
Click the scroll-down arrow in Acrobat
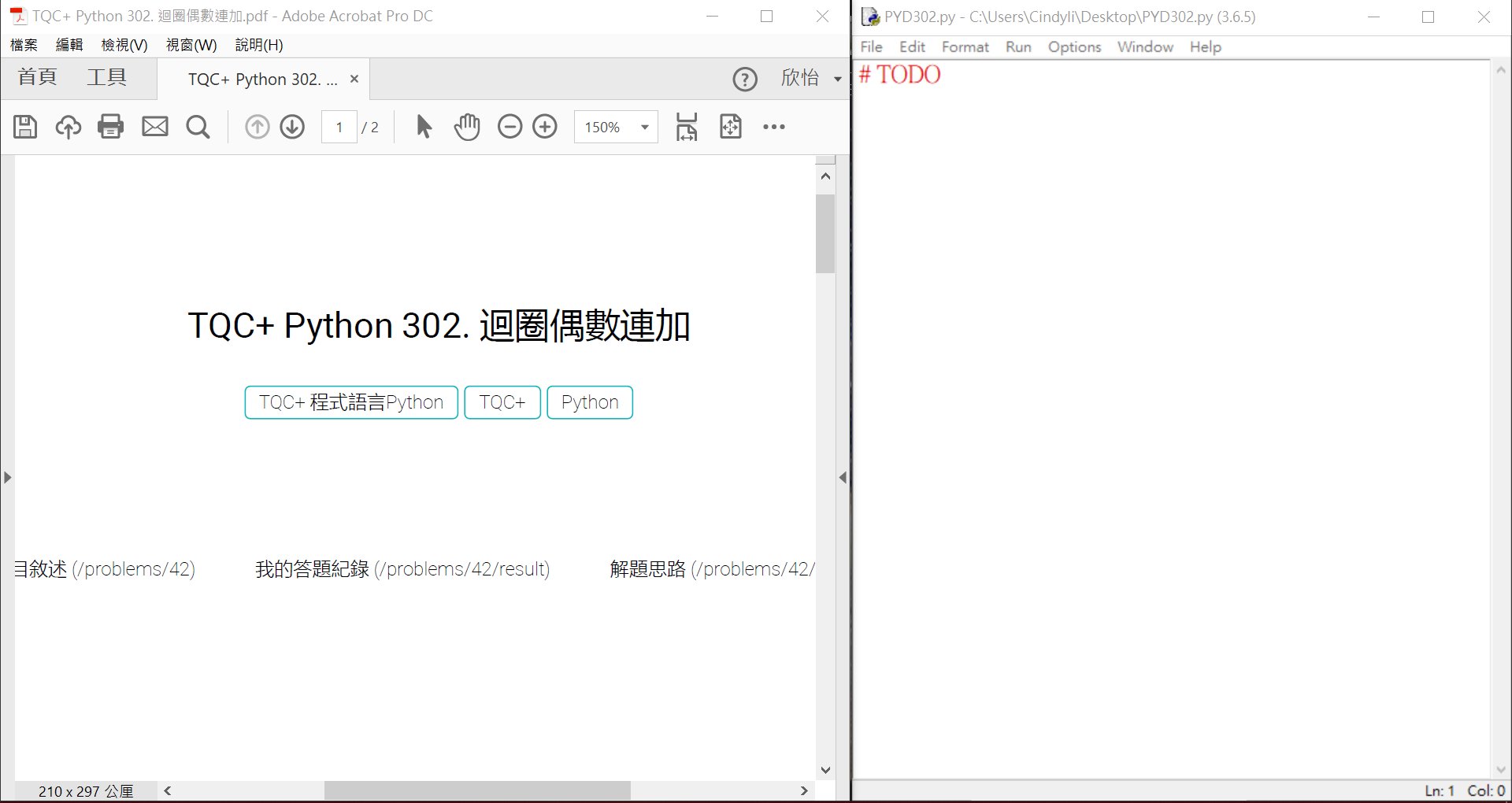tap(825, 770)
